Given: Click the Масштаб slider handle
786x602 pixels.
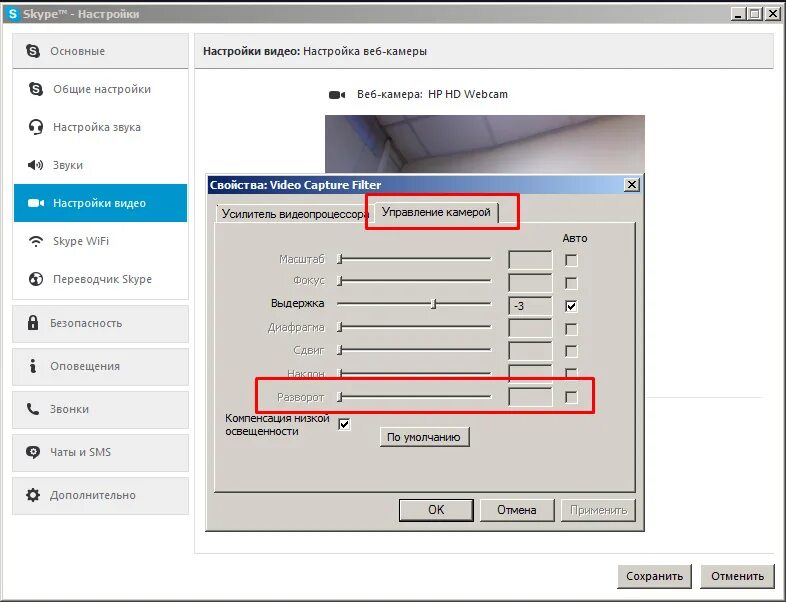Looking at the screenshot, I should tap(340, 259).
